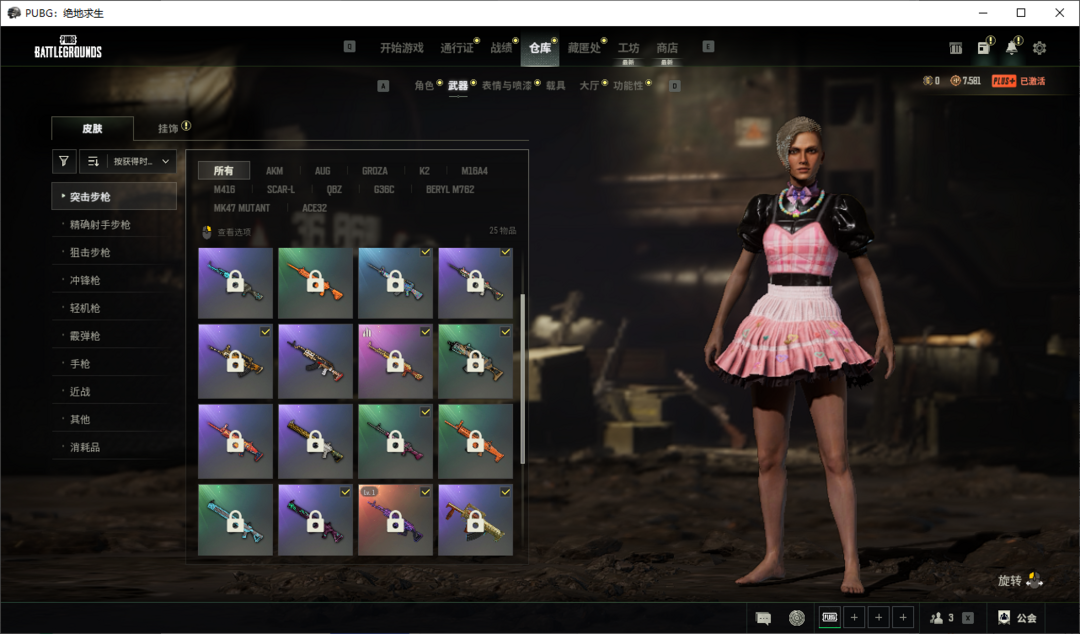Click the skin list vertical scrollbar
Image resolution: width=1080 pixels, height=634 pixels.
click(x=522, y=378)
